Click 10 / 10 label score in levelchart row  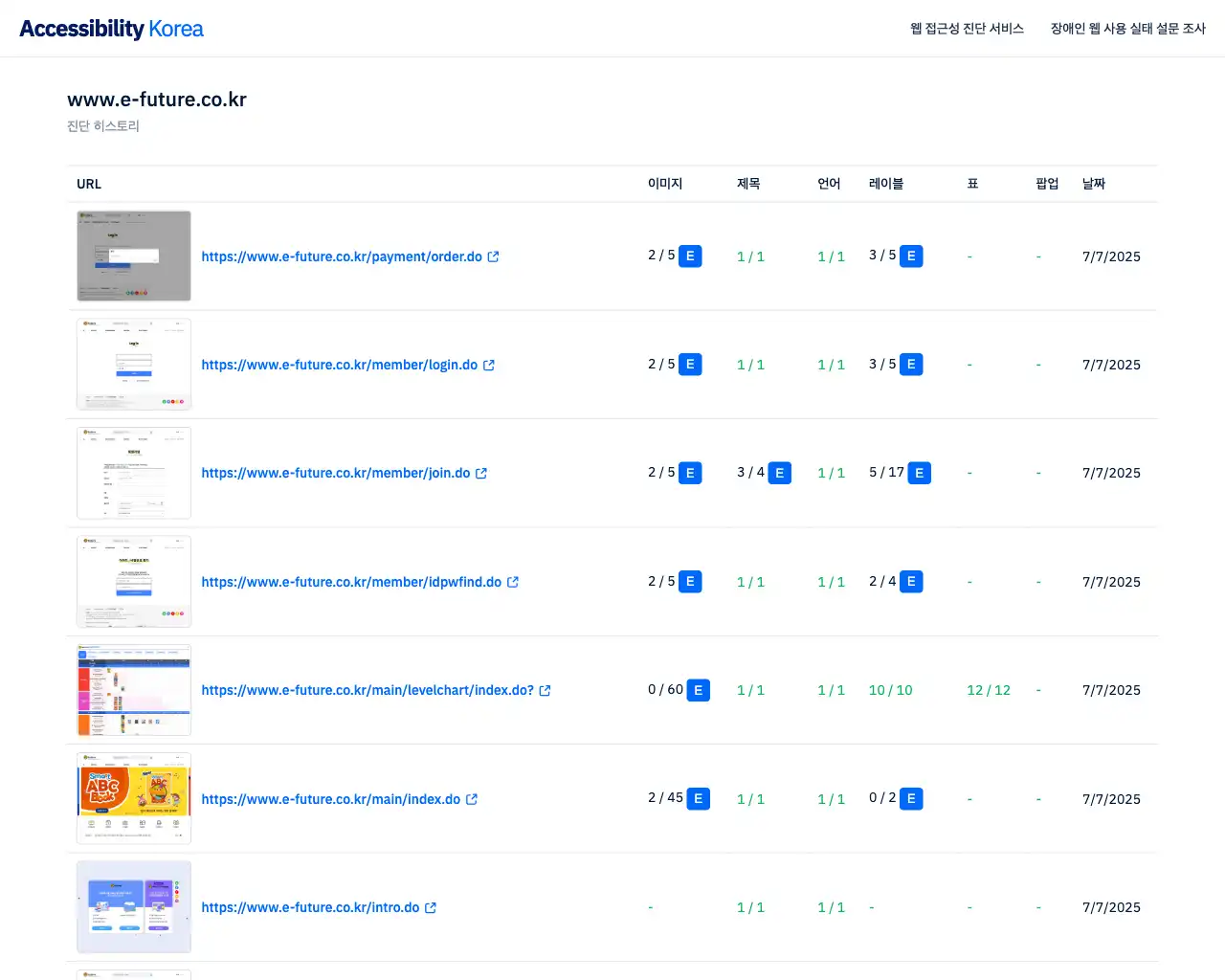[x=891, y=690]
